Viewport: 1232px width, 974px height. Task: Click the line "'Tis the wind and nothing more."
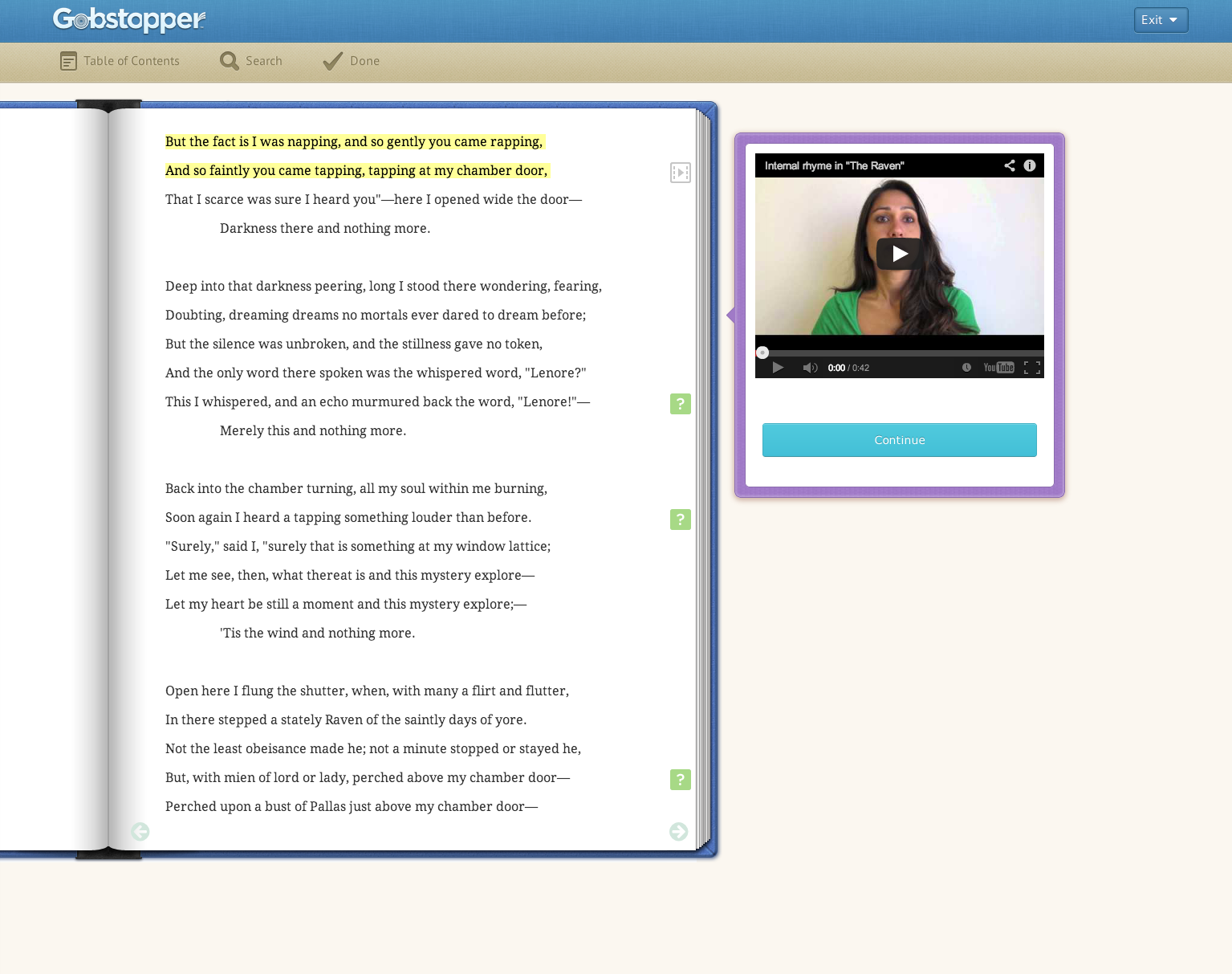[318, 634]
